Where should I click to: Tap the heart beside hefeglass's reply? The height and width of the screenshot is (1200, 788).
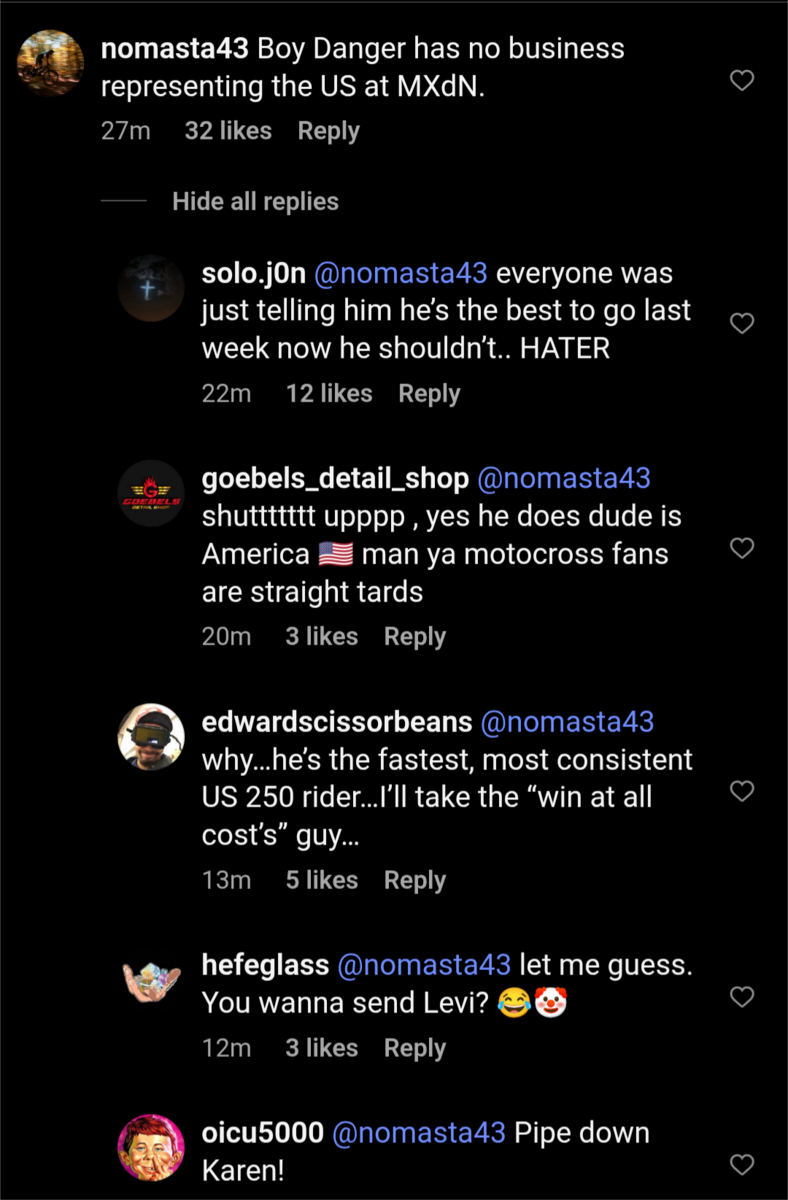pos(742,997)
